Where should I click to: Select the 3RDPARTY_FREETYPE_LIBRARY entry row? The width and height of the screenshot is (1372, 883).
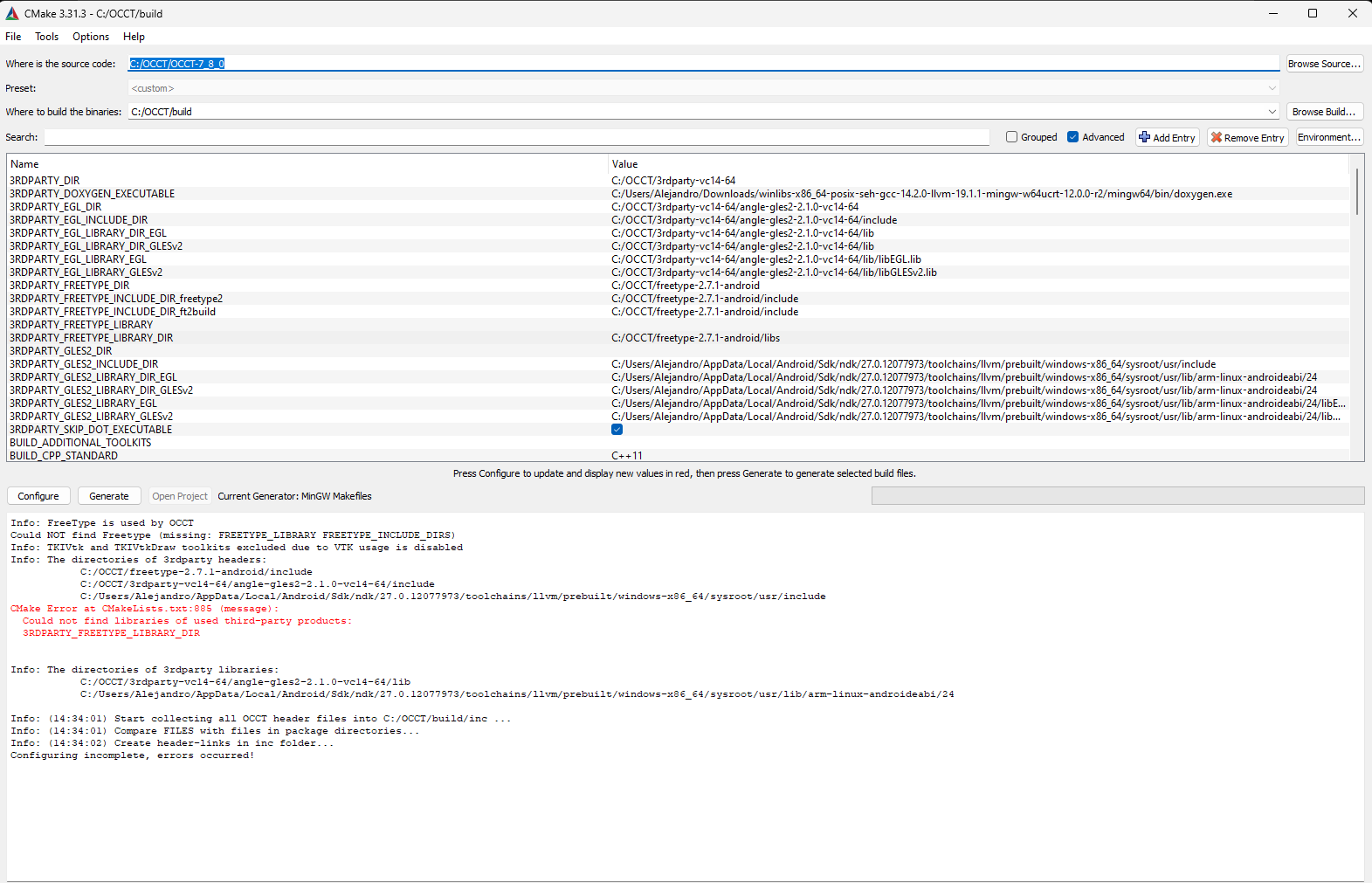[x=81, y=325]
